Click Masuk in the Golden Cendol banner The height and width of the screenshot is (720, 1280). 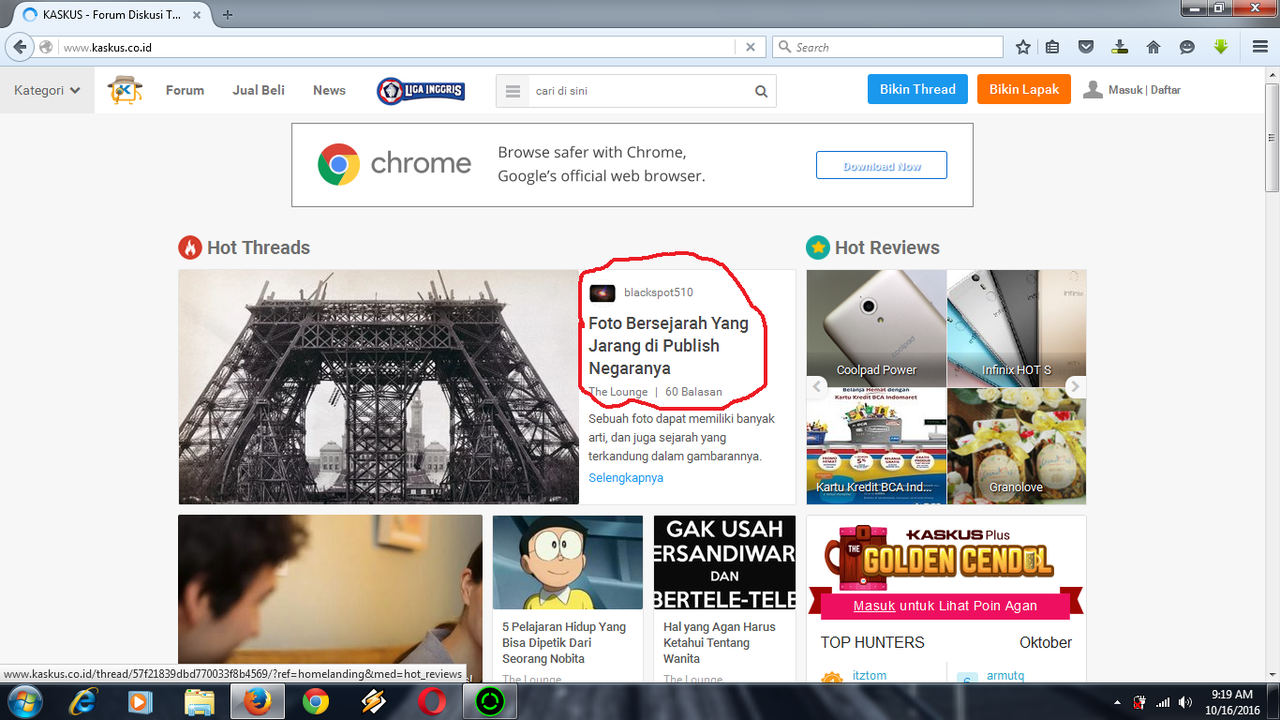click(x=874, y=606)
